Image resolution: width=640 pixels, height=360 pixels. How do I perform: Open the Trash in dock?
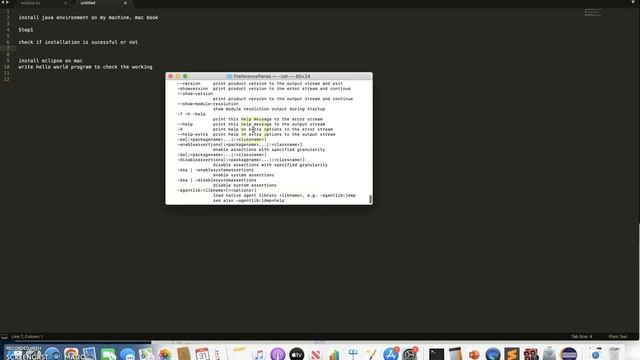click(x=614, y=354)
